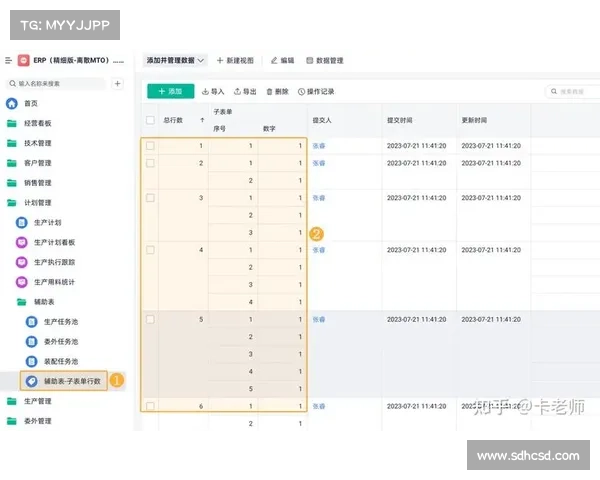Open the 生产执行跟踪 dashboard icon
This screenshot has height=480, width=600.
tap(22, 262)
